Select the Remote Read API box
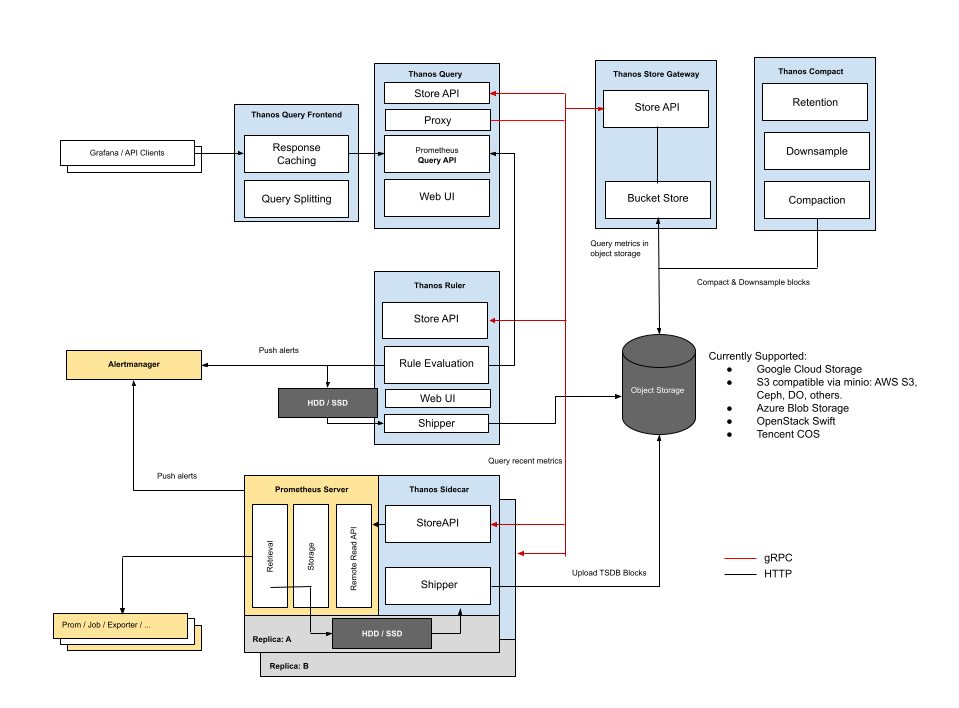 click(x=354, y=556)
